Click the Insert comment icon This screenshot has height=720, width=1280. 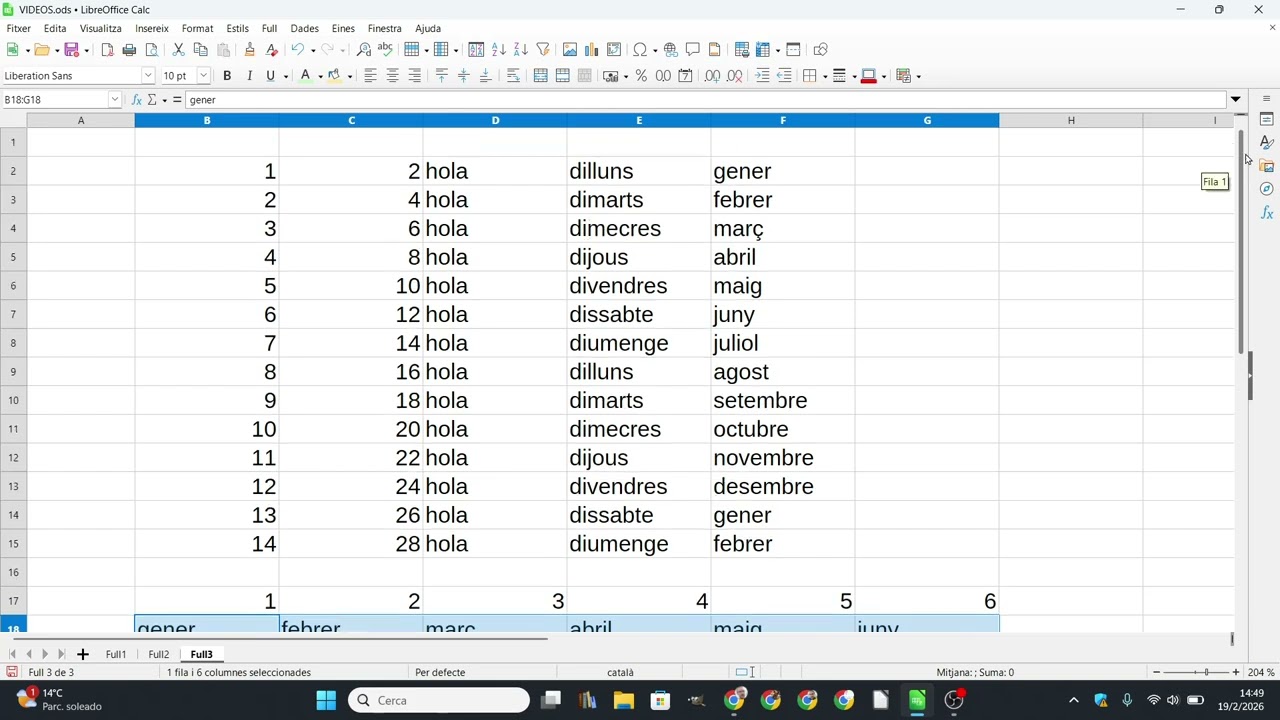(x=692, y=49)
